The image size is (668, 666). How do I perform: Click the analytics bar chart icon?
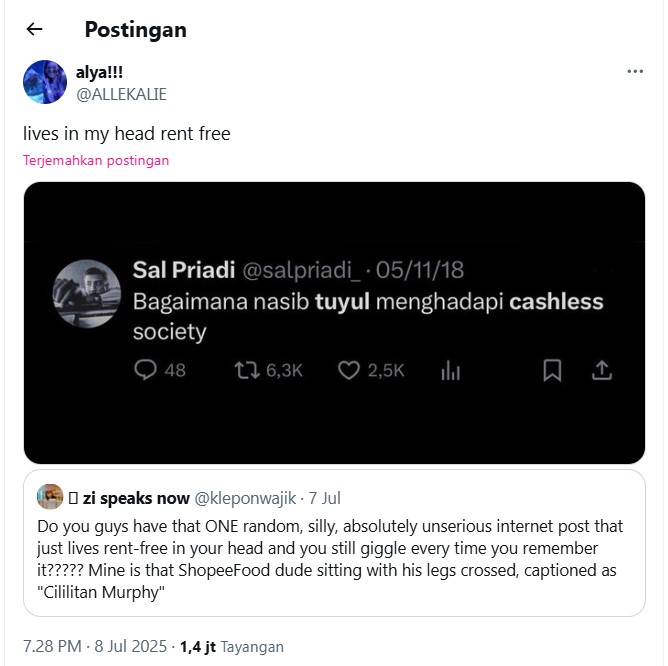451,371
